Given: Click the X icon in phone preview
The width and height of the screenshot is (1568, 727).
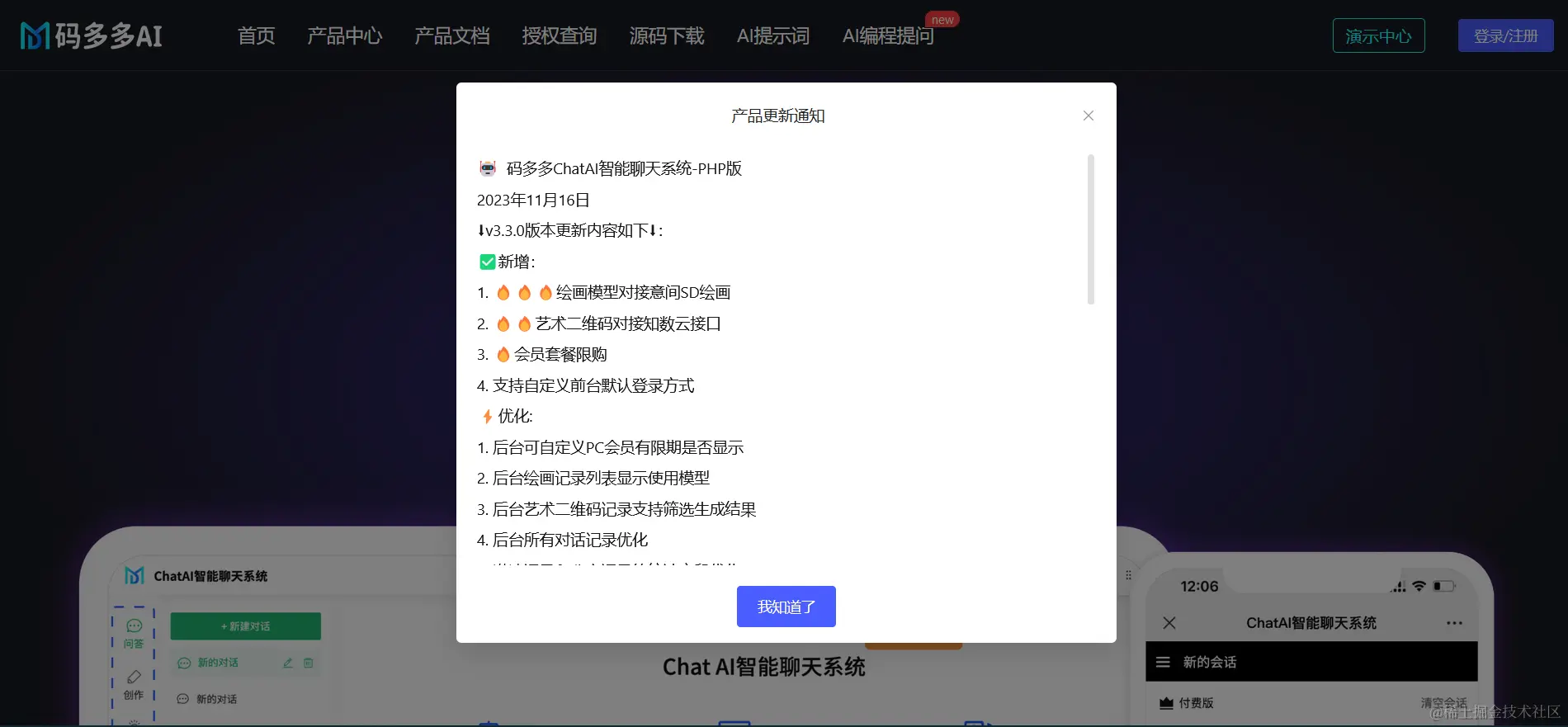Looking at the screenshot, I should [x=1169, y=622].
